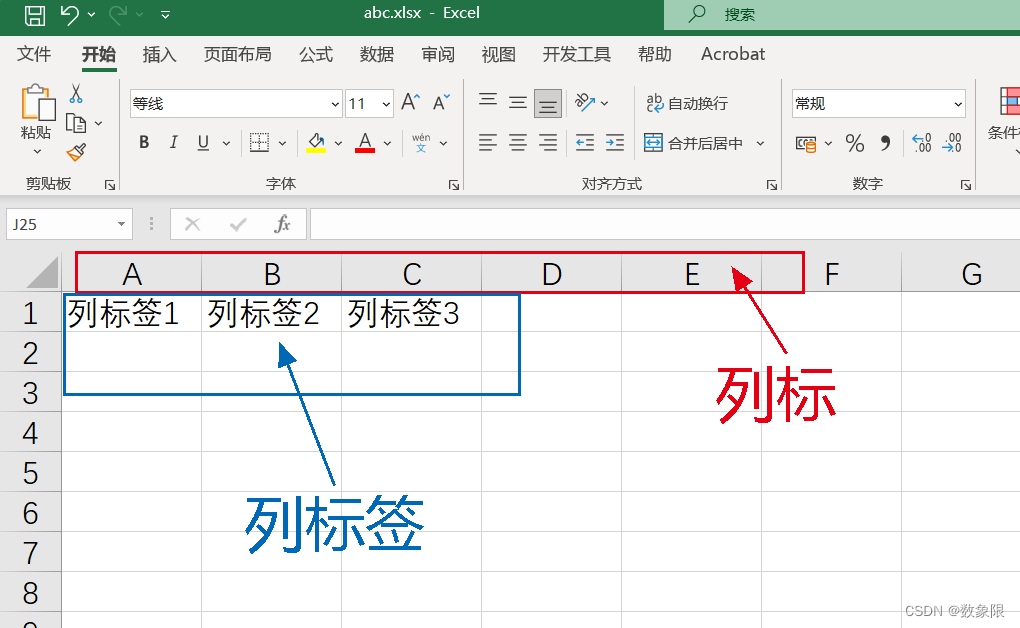Image resolution: width=1020 pixels, height=628 pixels.
Task: Align text right
Action: coord(548,142)
